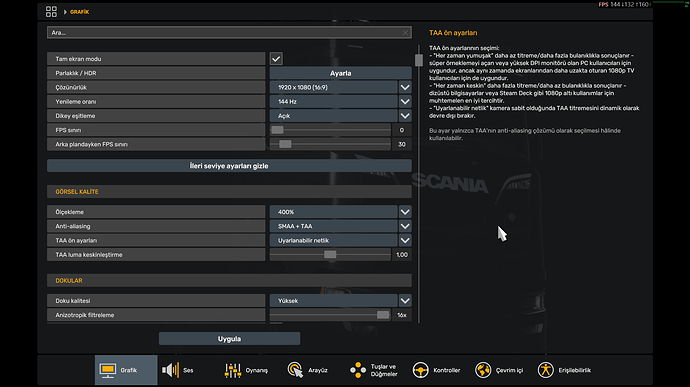Expand the Yenileme oranı 144 Hz dropdown
The image size is (690, 387).
405,102
